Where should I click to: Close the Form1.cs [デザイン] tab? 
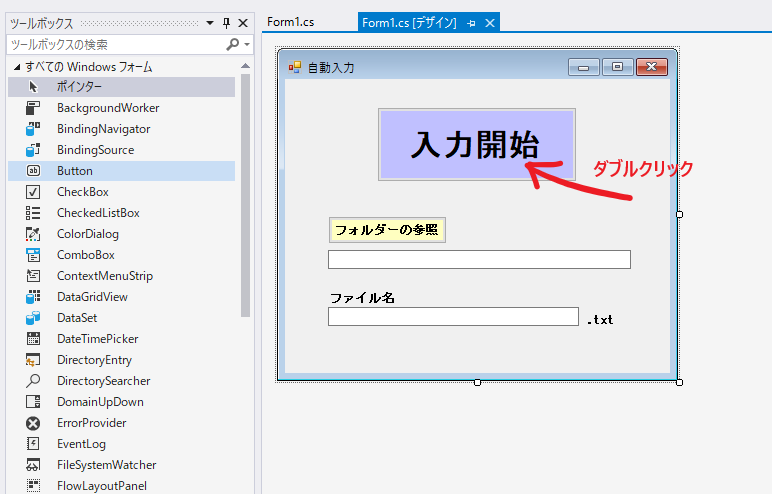490,23
